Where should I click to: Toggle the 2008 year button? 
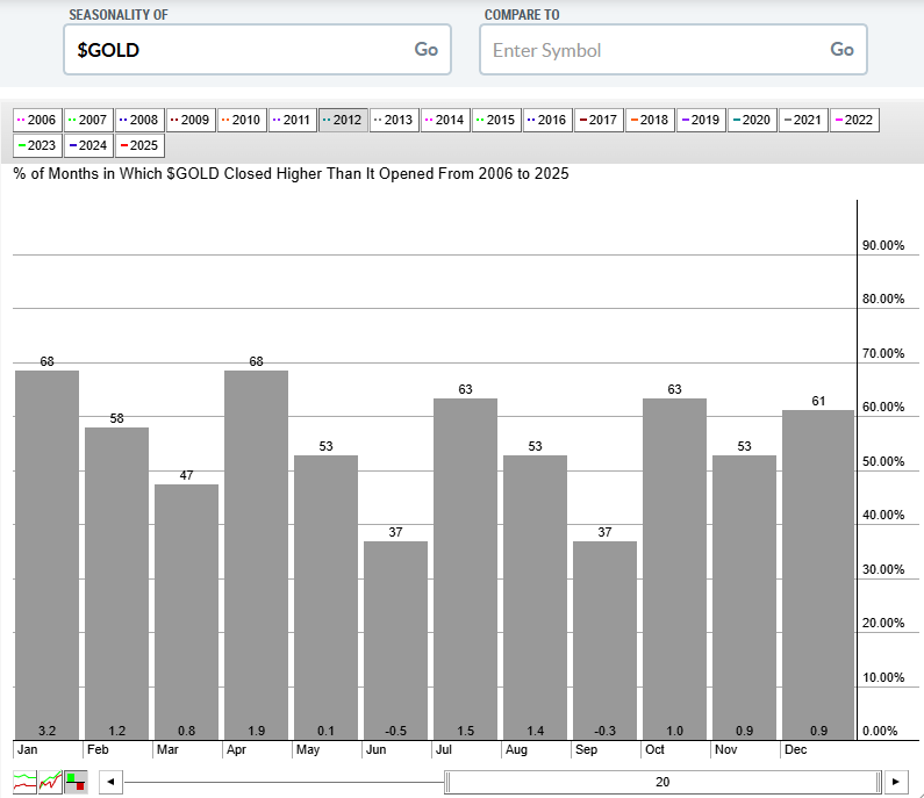138,119
